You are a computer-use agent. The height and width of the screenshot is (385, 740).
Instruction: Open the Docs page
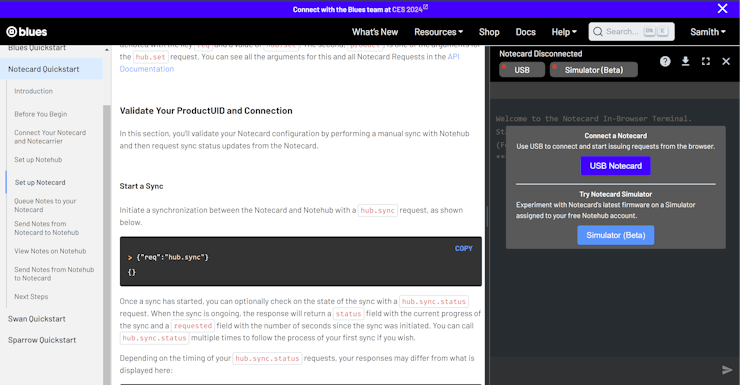point(525,32)
